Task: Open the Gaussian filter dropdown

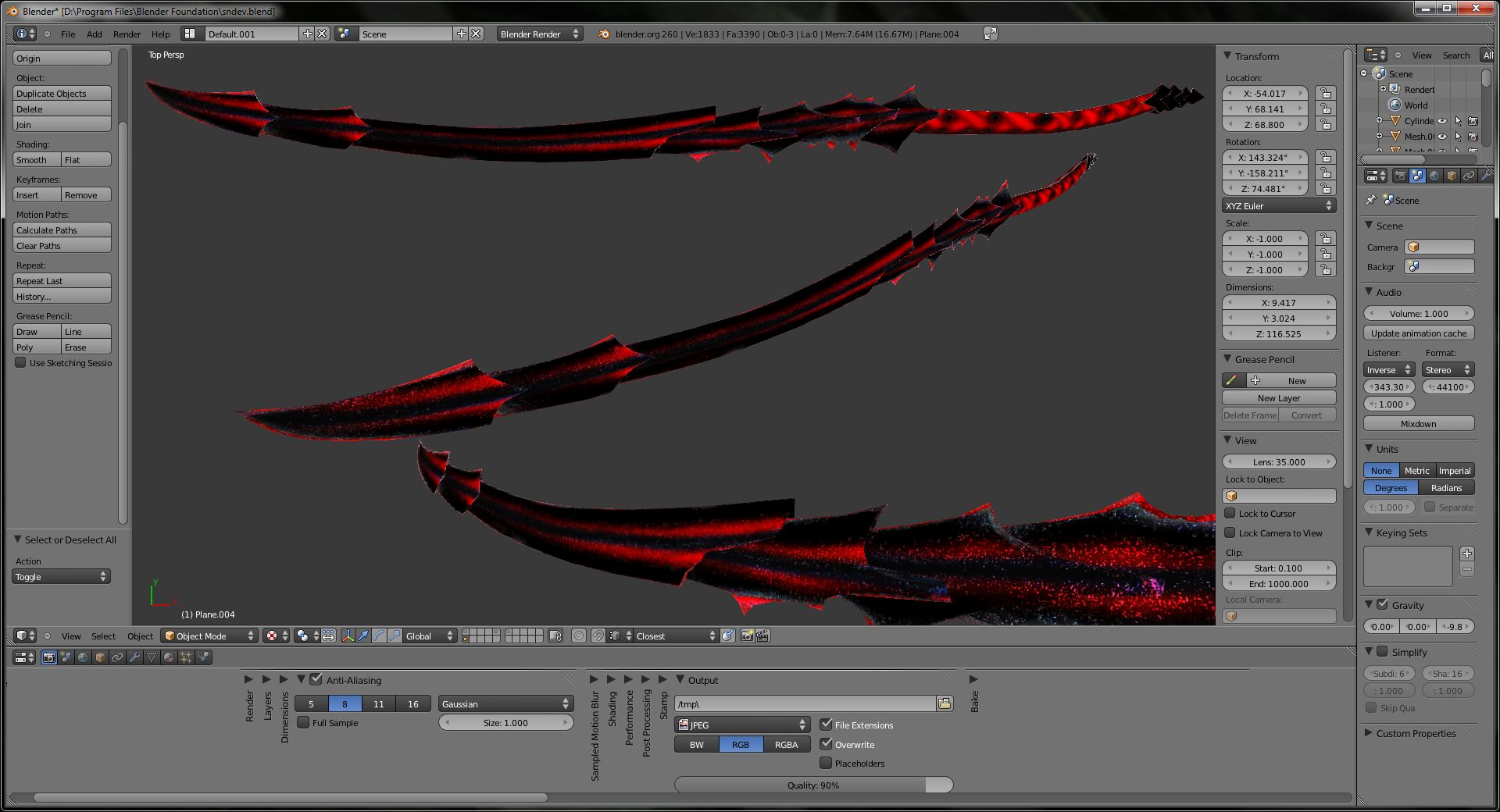Action: [x=505, y=703]
